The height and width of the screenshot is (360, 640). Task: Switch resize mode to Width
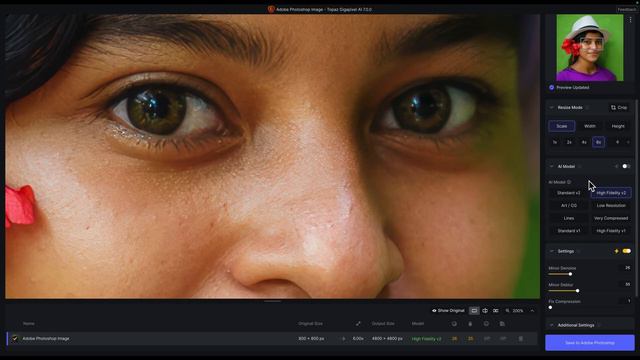click(590, 126)
